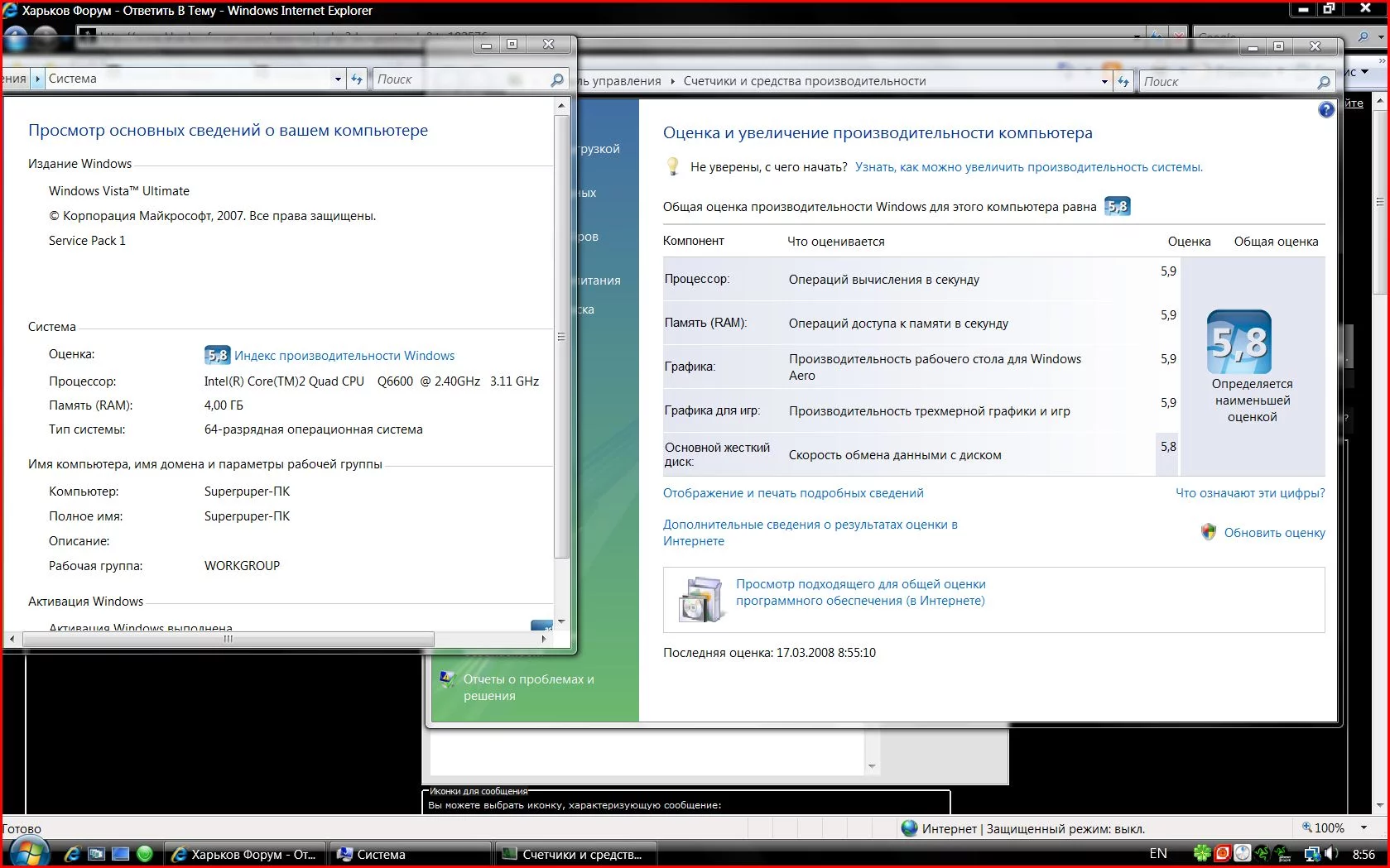
Task: Click scroll-down arrow in Система window
Action: 561,621
